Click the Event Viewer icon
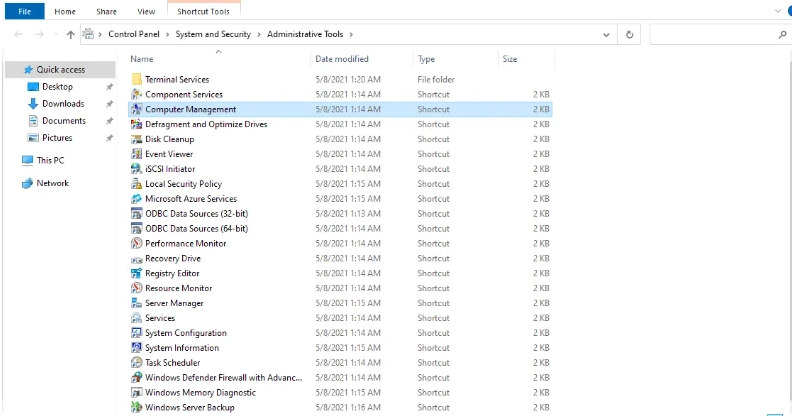Image resolution: width=792 pixels, height=416 pixels. coord(137,154)
